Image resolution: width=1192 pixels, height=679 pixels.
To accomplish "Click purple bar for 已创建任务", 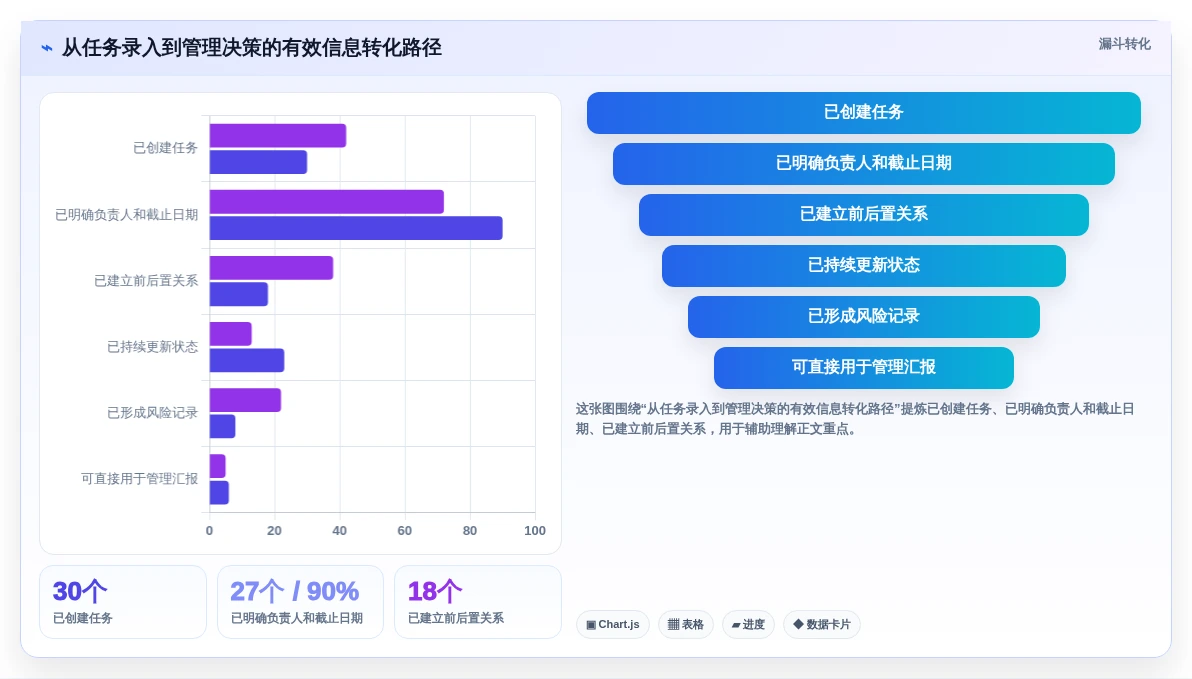I will (x=277, y=135).
